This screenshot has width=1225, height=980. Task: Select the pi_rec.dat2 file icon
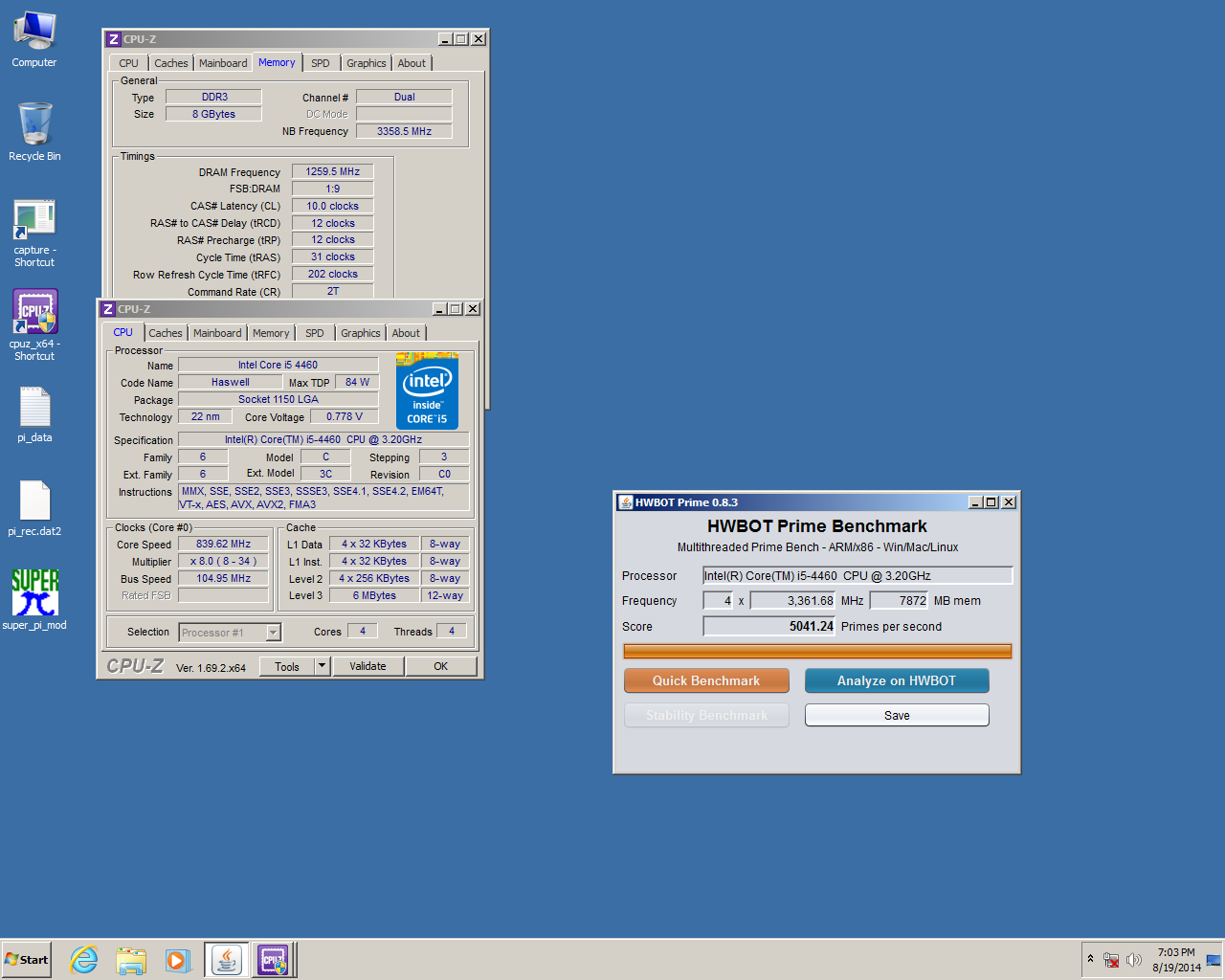tap(34, 508)
